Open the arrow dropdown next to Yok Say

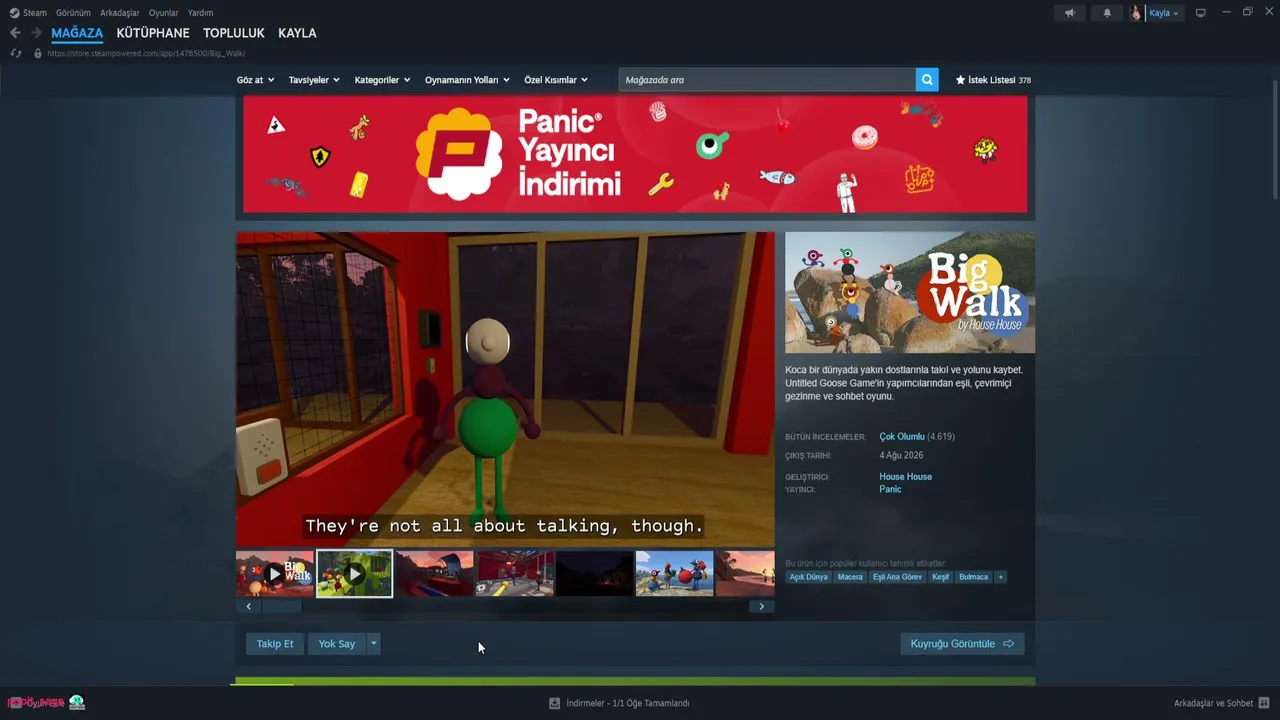(x=373, y=644)
